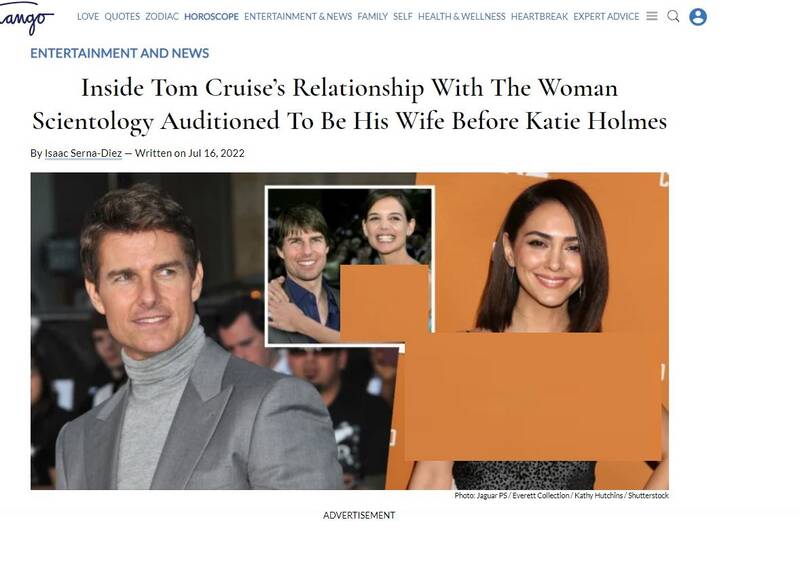Click the main hero article image
The image size is (800, 562).
(x=349, y=331)
